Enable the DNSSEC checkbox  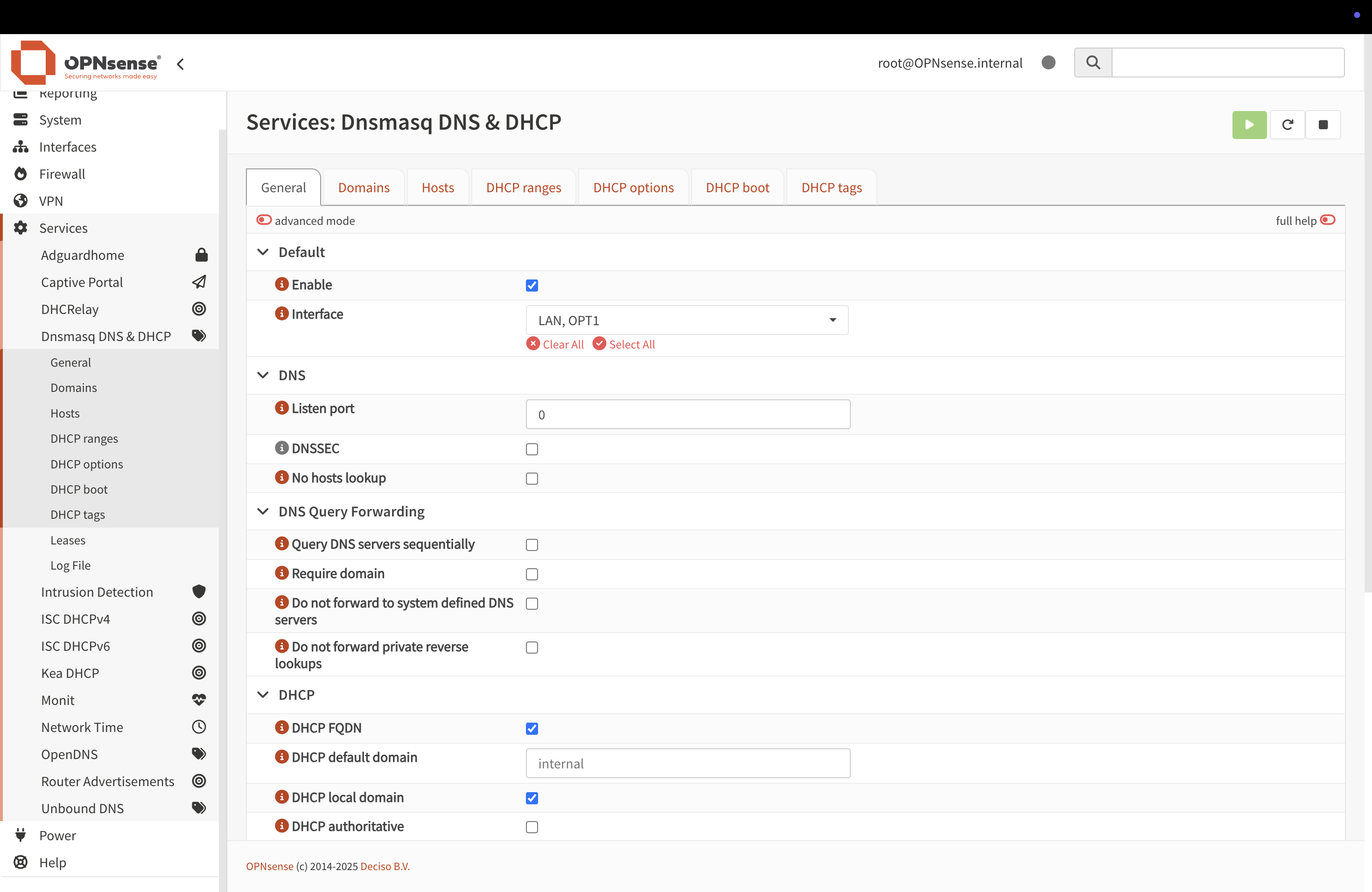coord(532,449)
